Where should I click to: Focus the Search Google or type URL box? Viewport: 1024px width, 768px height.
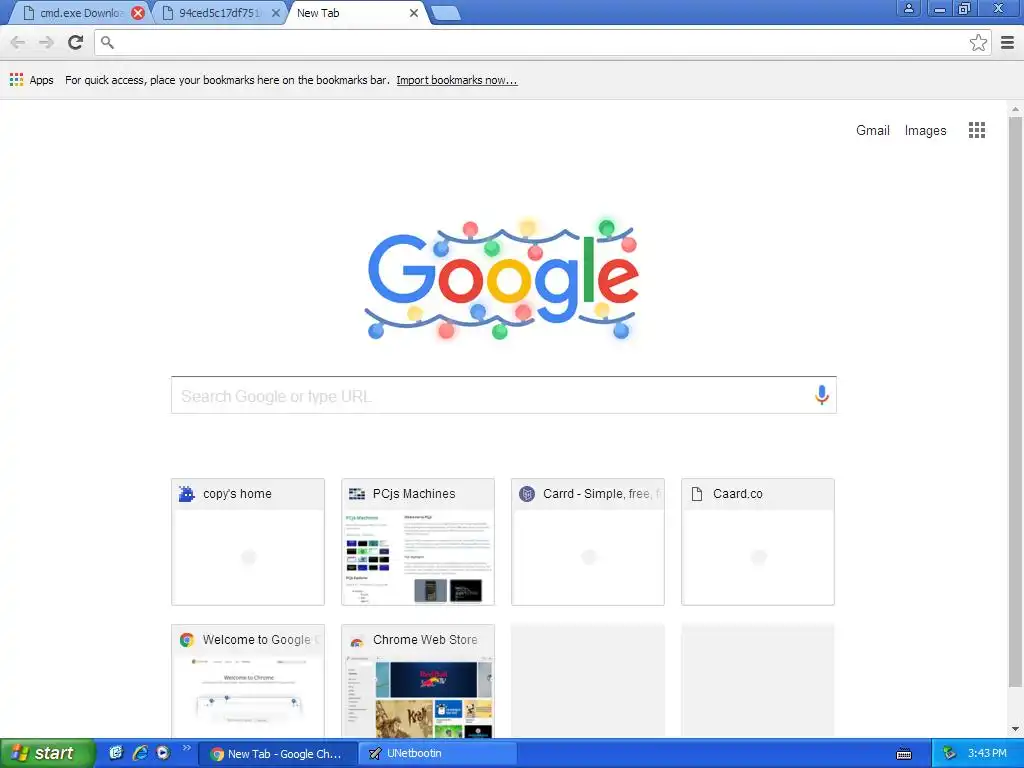click(x=504, y=395)
